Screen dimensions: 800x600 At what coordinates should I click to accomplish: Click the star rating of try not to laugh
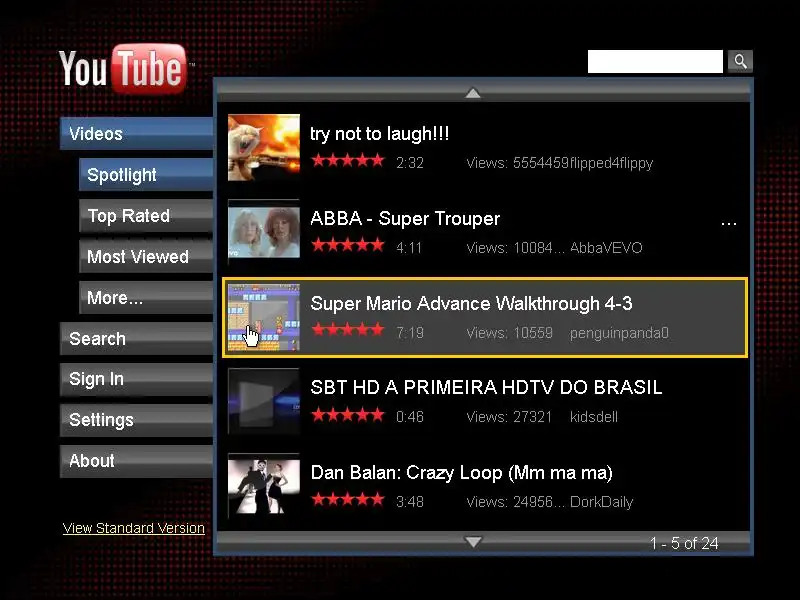coord(348,161)
